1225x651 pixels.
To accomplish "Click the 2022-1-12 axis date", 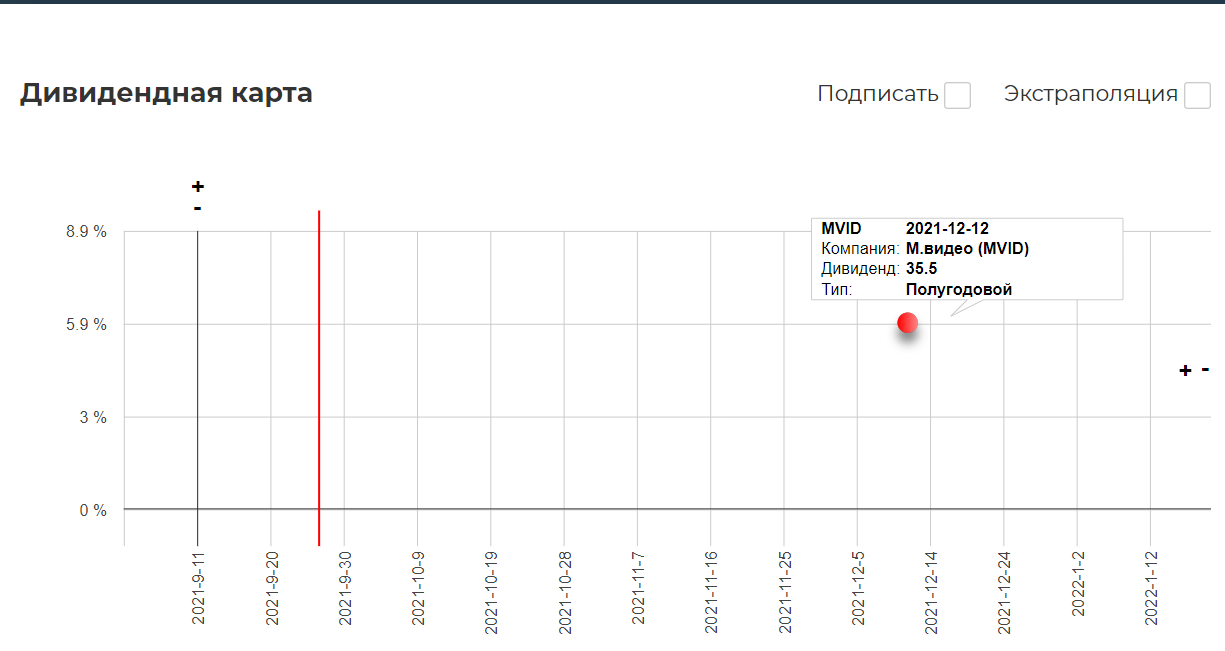I will click(1151, 588).
